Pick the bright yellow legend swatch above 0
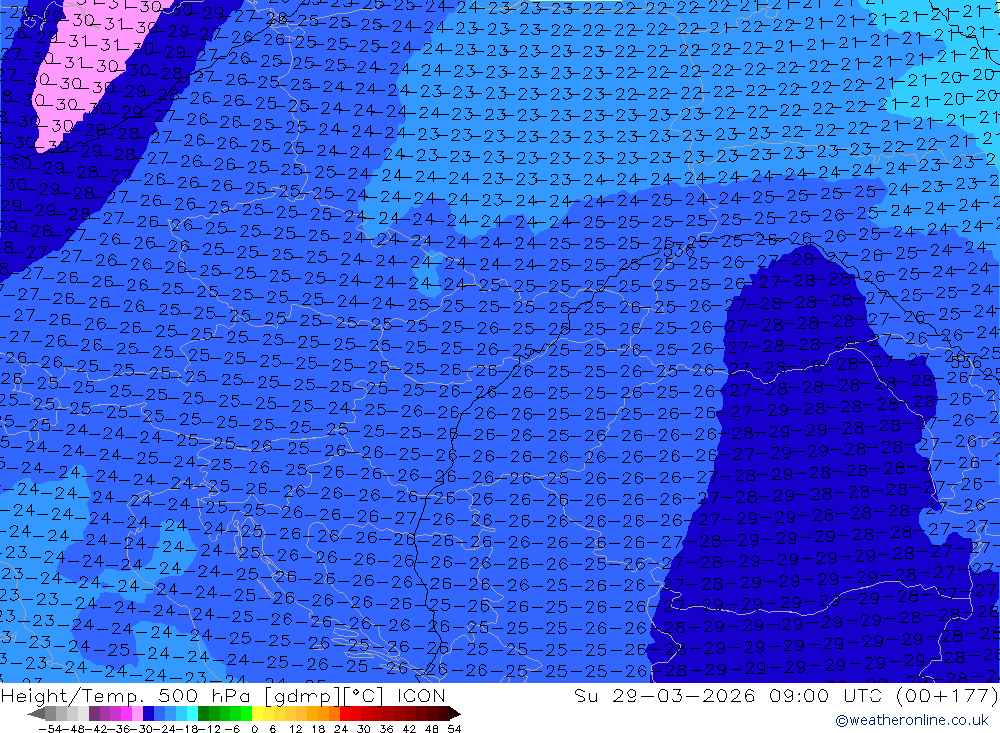 point(258,714)
